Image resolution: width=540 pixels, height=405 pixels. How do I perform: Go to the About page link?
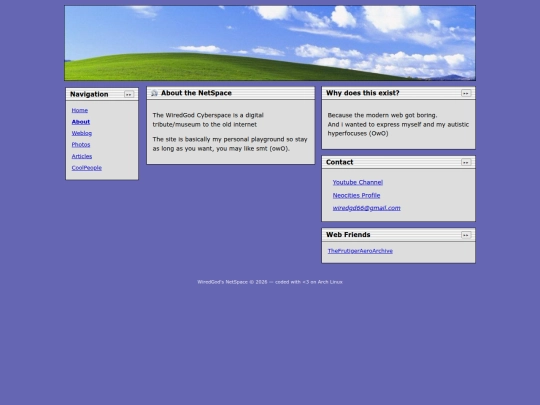[x=81, y=122]
